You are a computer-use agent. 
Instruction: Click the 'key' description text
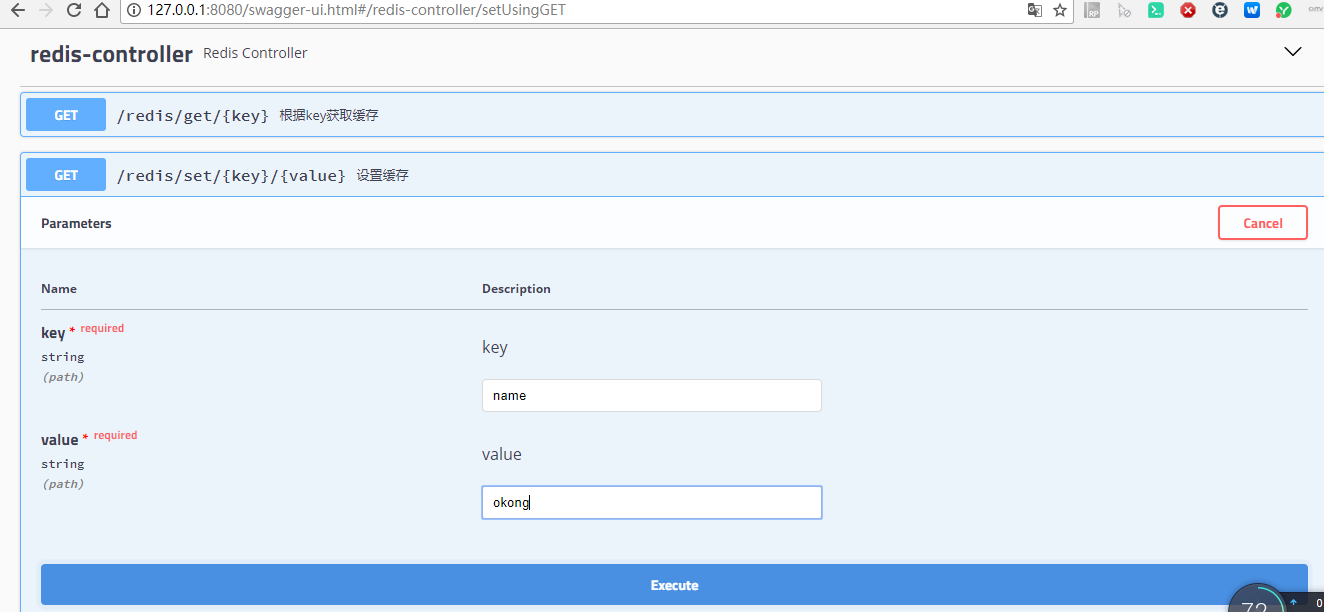point(495,347)
